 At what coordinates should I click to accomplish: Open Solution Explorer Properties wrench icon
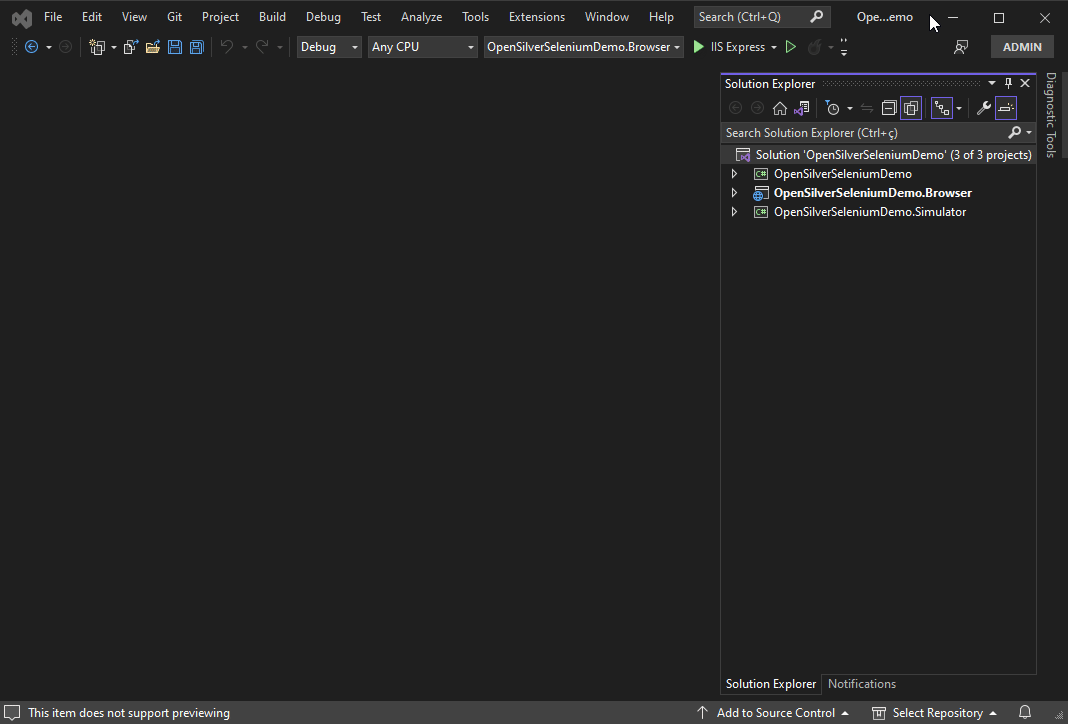point(983,107)
